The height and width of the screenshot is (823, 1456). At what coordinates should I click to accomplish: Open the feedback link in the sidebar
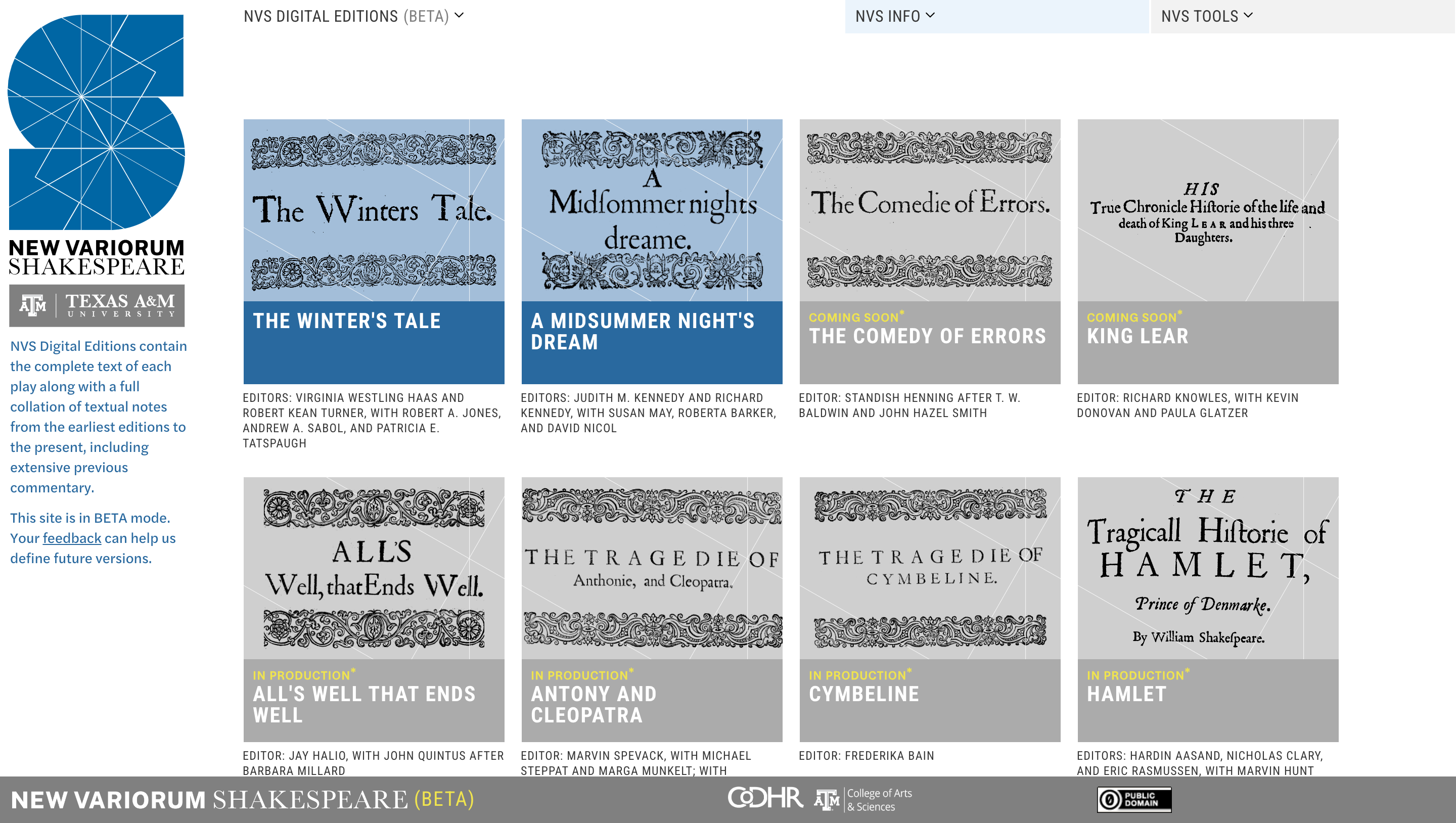(x=72, y=538)
